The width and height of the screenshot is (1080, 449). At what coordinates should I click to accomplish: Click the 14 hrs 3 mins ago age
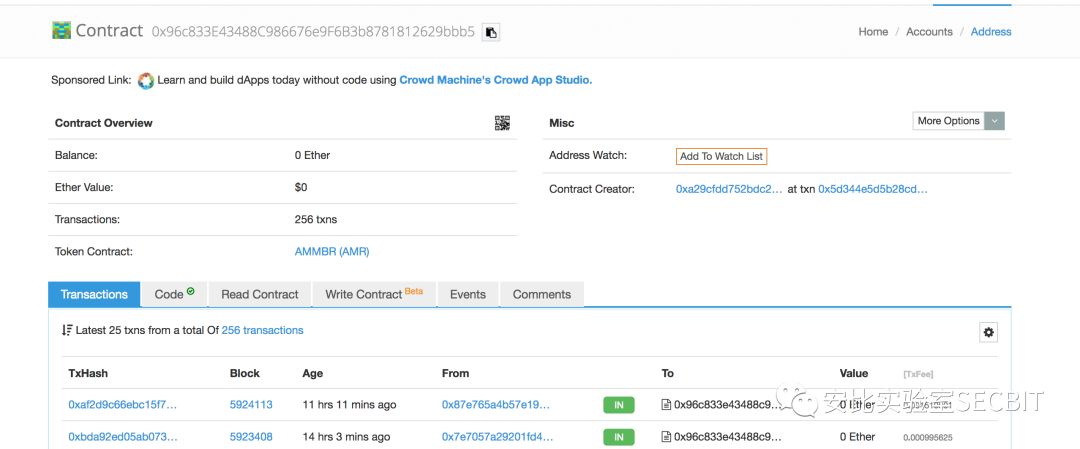pos(346,437)
